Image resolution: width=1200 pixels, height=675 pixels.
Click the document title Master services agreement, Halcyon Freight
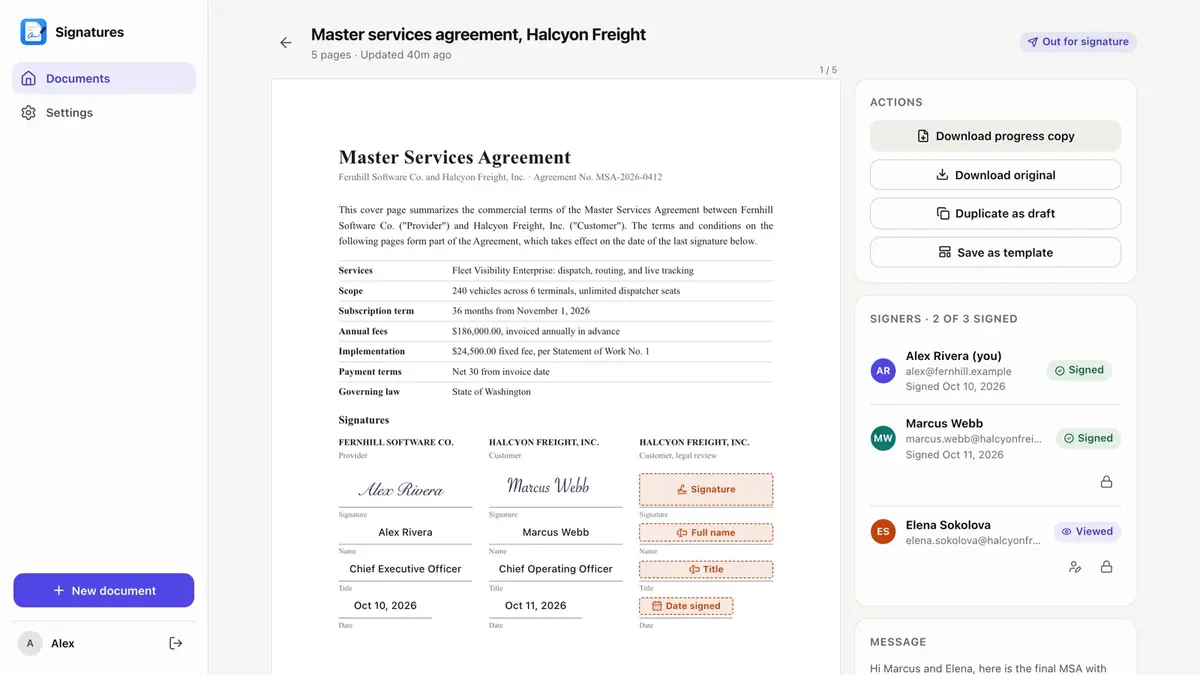tap(478, 34)
